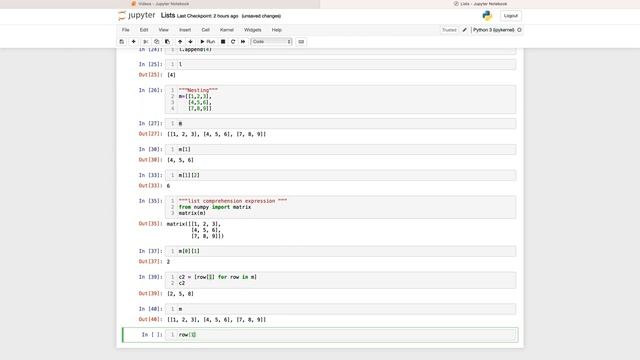Click the Out[33] output value 6
The image size is (640, 360).
pos(168,186)
